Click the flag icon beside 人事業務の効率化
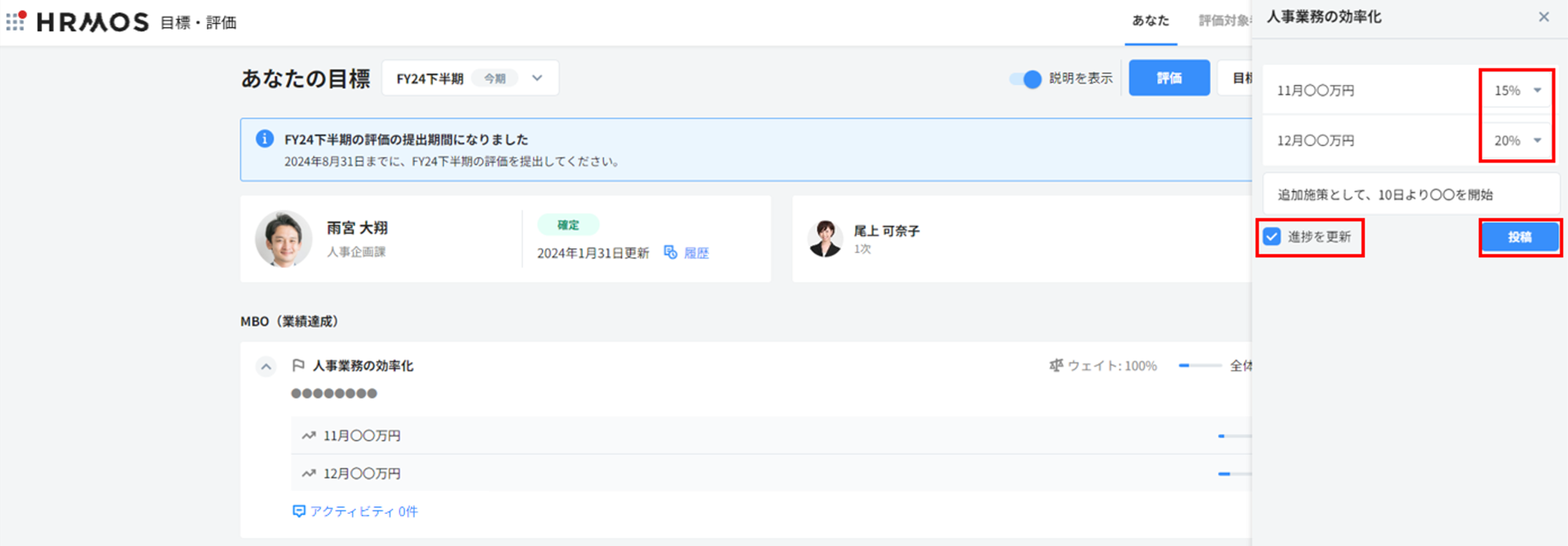The image size is (1568, 546). click(x=299, y=365)
